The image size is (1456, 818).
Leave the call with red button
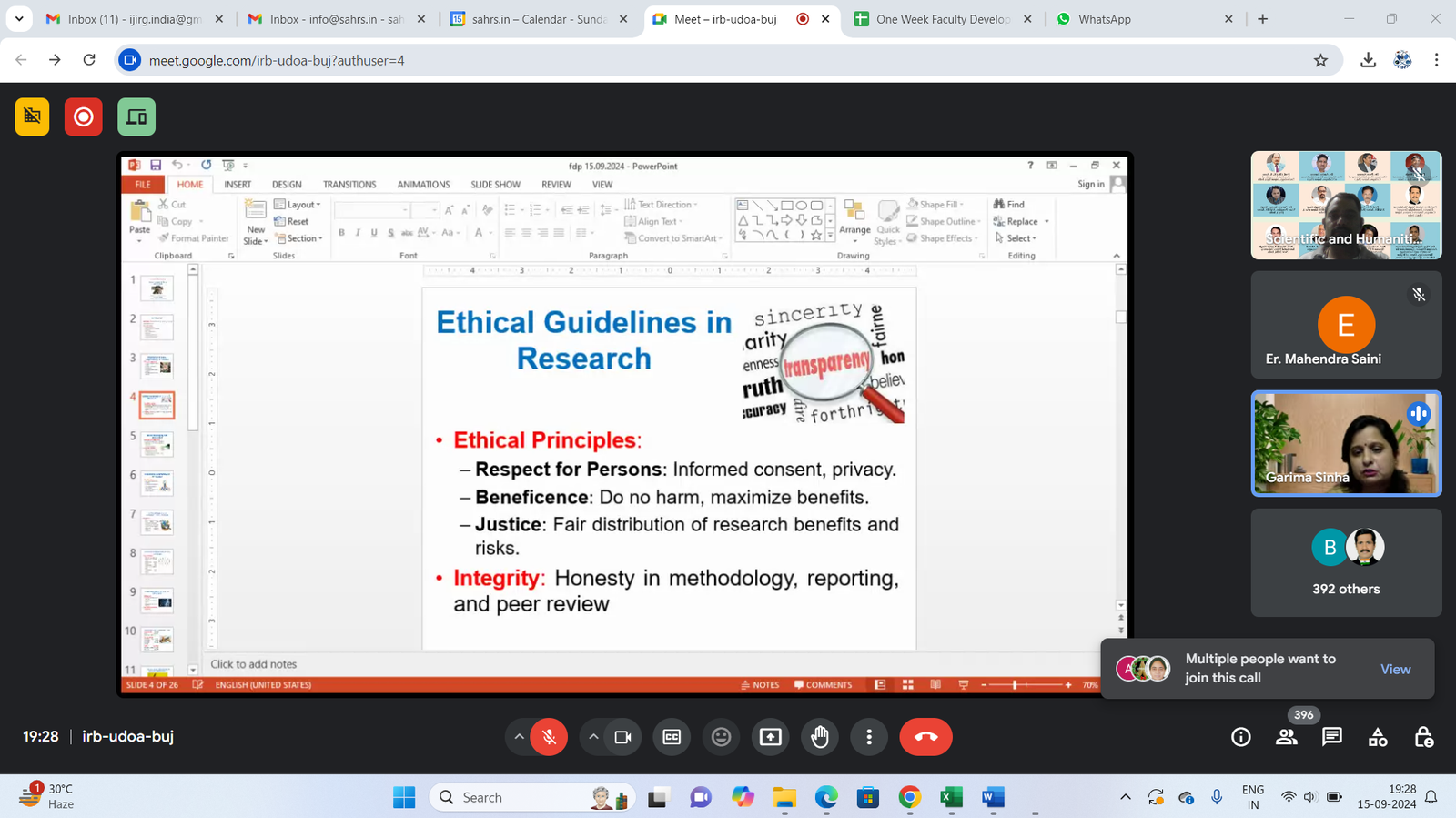925,737
